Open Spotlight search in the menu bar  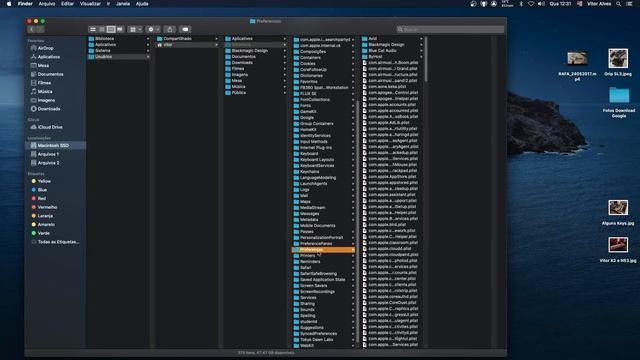pos(619,4)
